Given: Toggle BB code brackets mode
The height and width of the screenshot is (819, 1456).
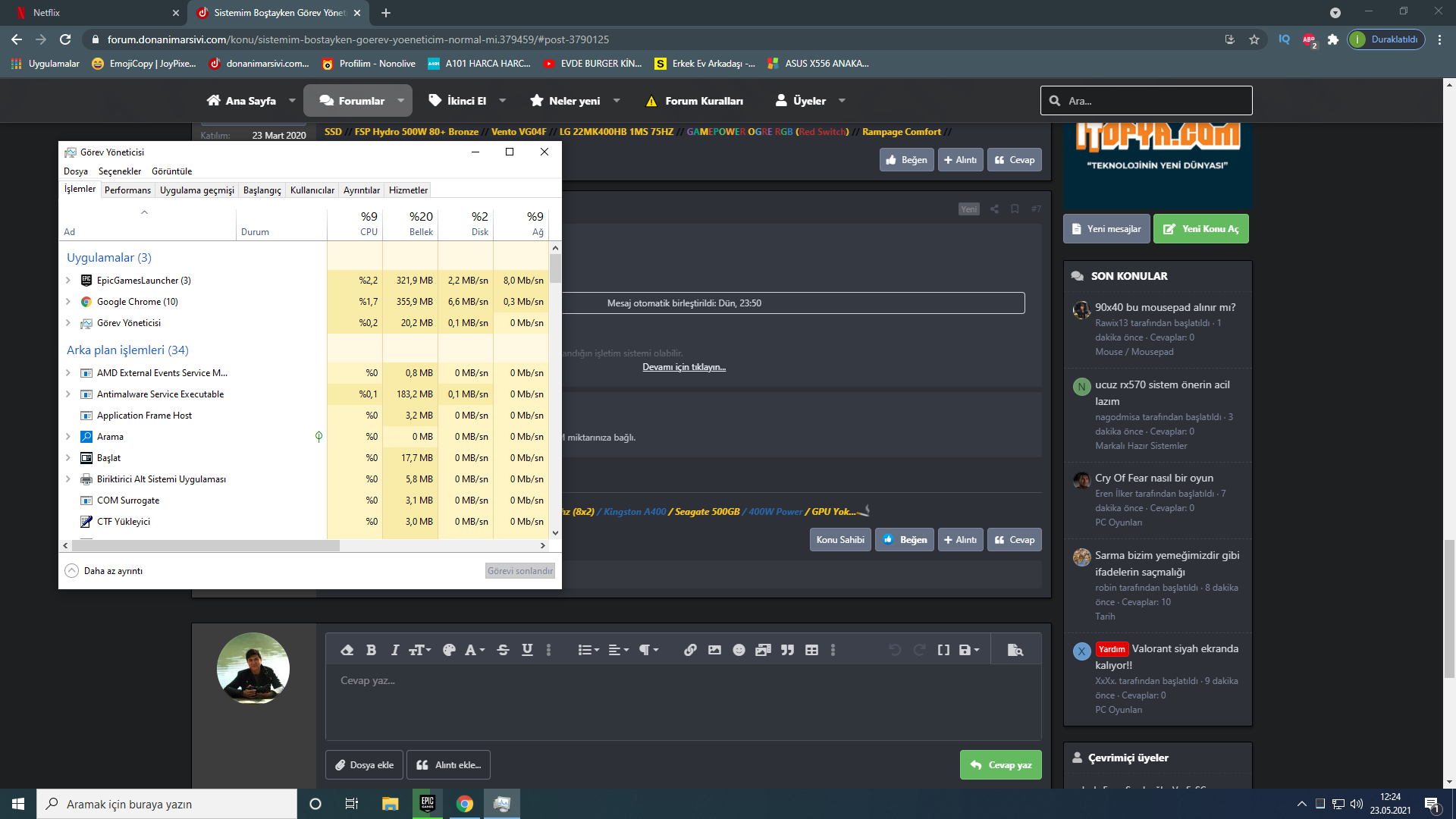Looking at the screenshot, I should pyautogui.click(x=943, y=650).
